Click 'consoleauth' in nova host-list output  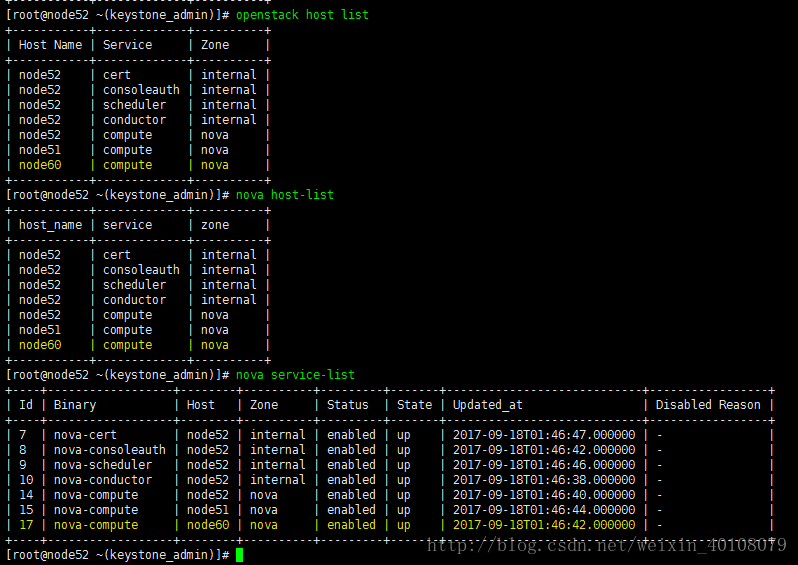(141, 270)
